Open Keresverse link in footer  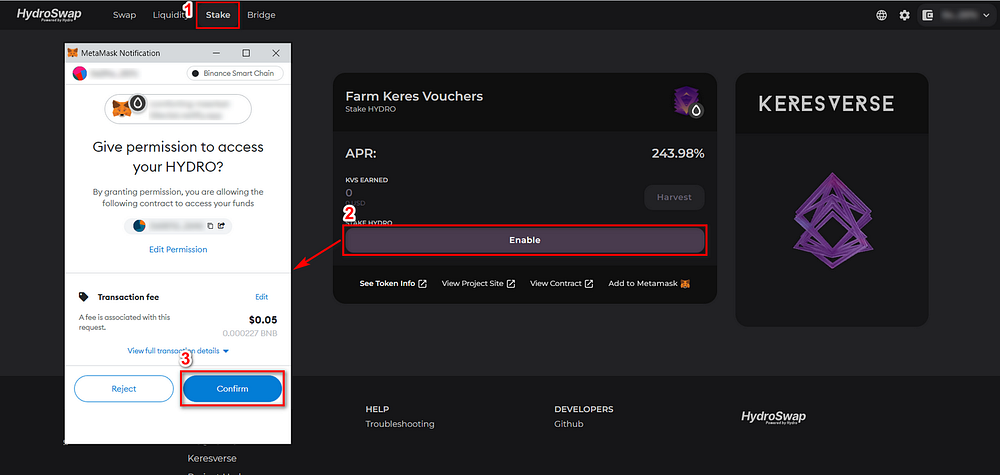click(212, 458)
